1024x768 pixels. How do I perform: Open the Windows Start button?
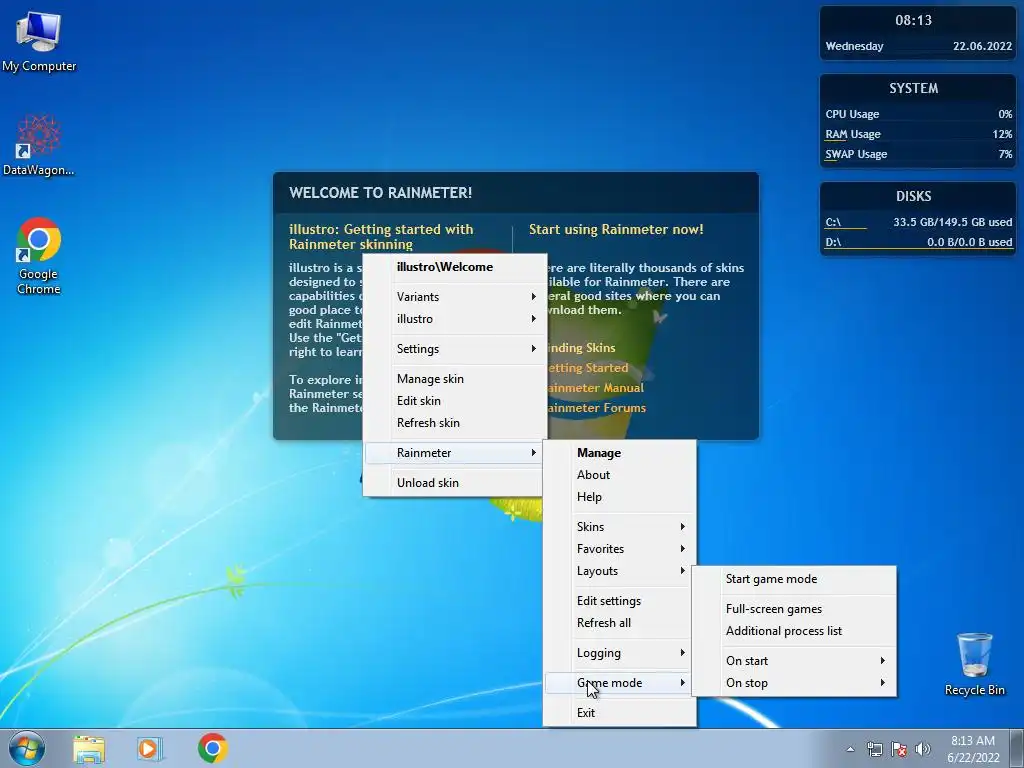click(27, 748)
